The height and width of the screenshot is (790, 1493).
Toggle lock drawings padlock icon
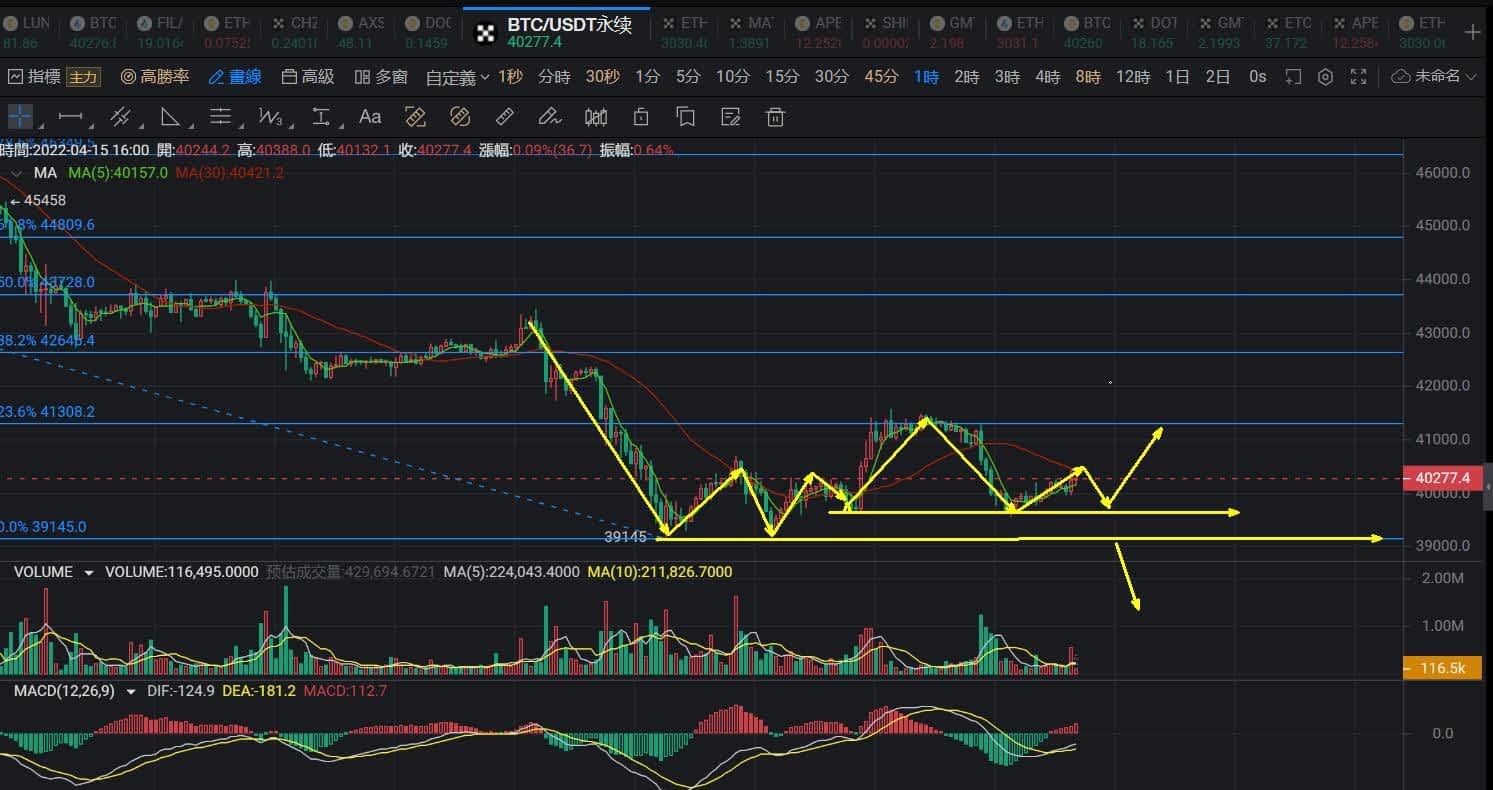pyautogui.click(x=641, y=117)
